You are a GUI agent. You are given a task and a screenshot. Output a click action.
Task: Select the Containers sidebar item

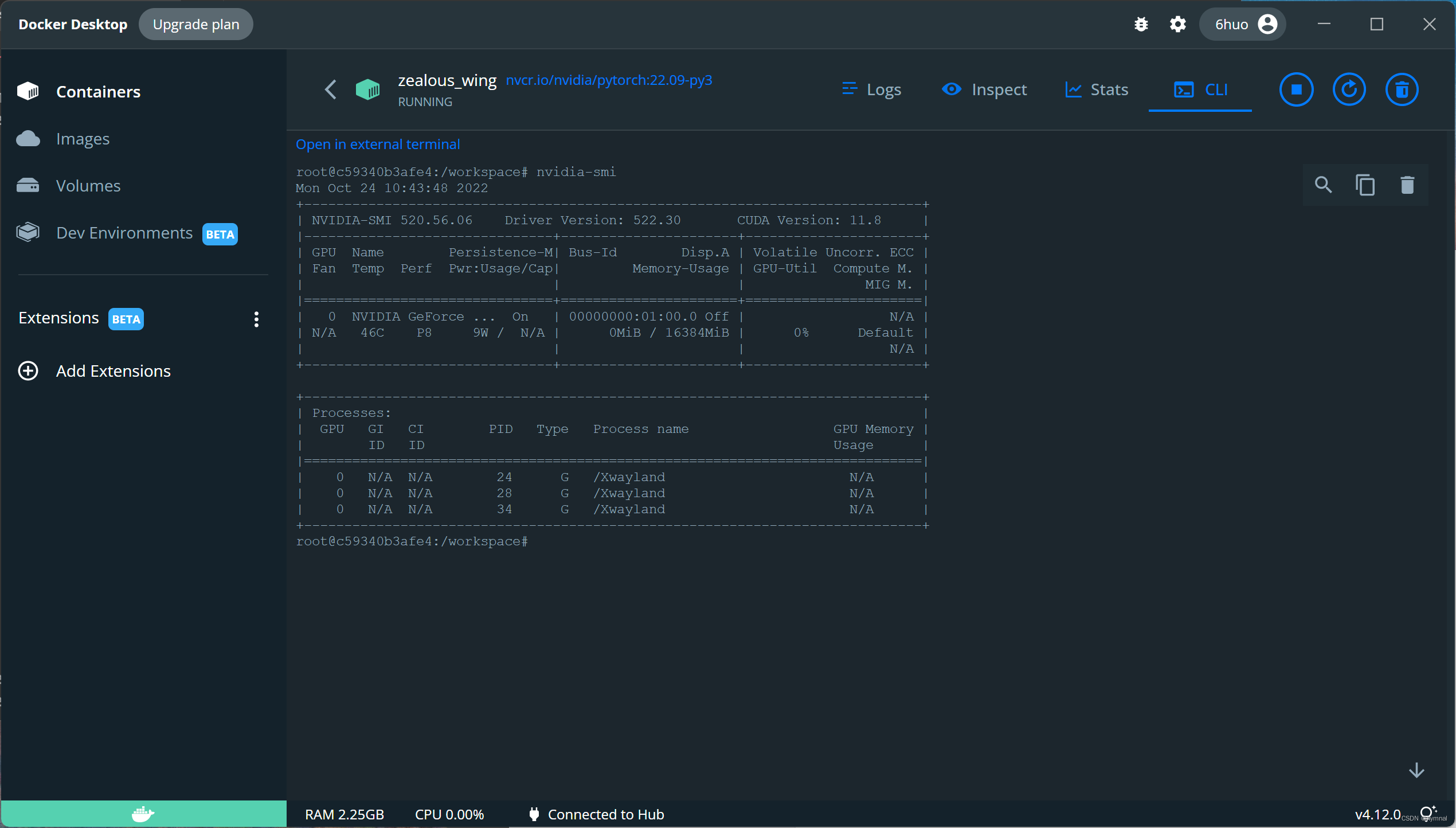98,91
